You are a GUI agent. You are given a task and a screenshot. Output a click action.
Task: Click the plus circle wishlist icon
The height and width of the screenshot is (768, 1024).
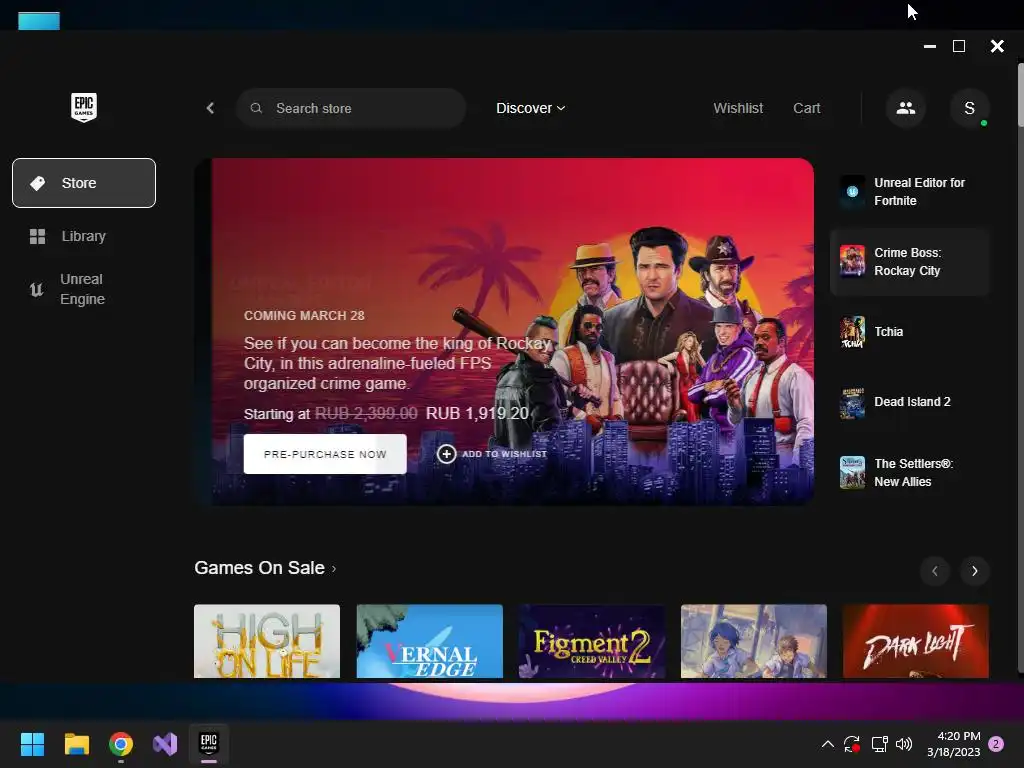click(x=446, y=454)
